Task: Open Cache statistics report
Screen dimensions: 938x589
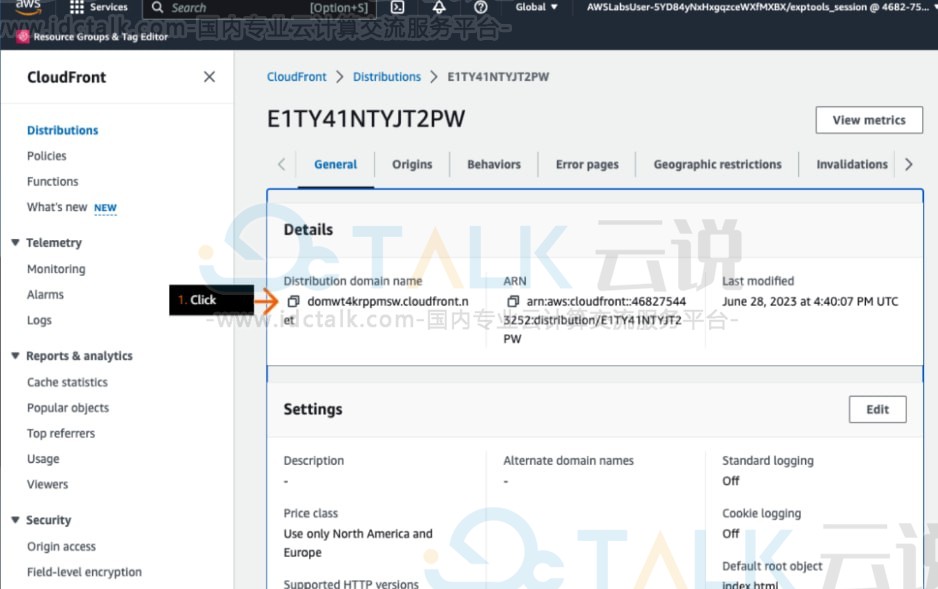Action: point(68,382)
